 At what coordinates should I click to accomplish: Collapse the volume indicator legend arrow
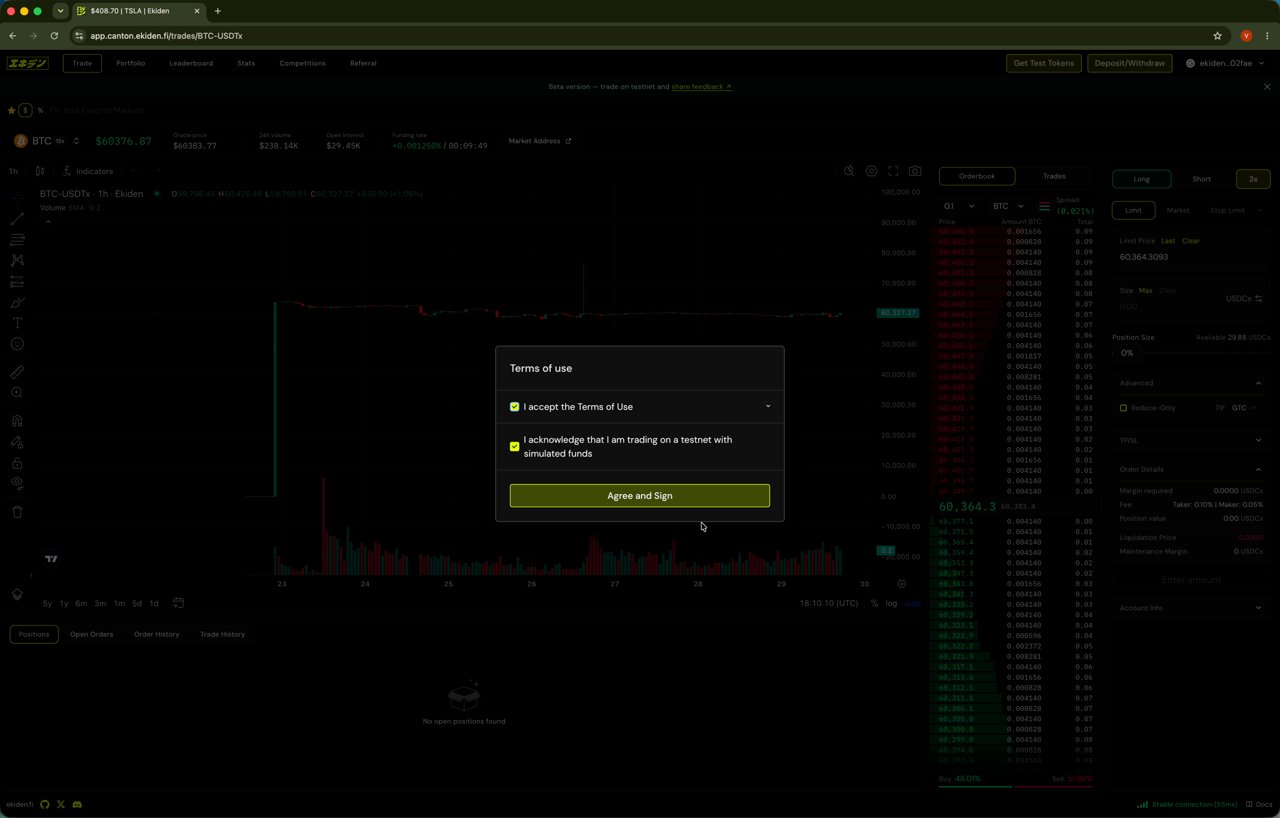[47, 222]
